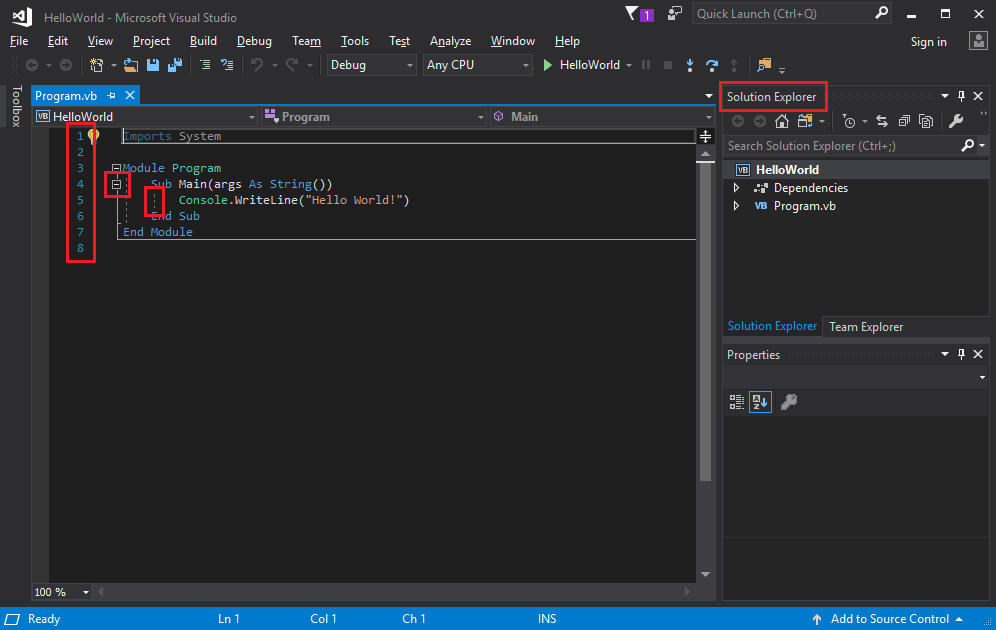Click the Navigate Backward toolbar icon
Viewport: 996px width, 630px height.
(x=31, y=64)
